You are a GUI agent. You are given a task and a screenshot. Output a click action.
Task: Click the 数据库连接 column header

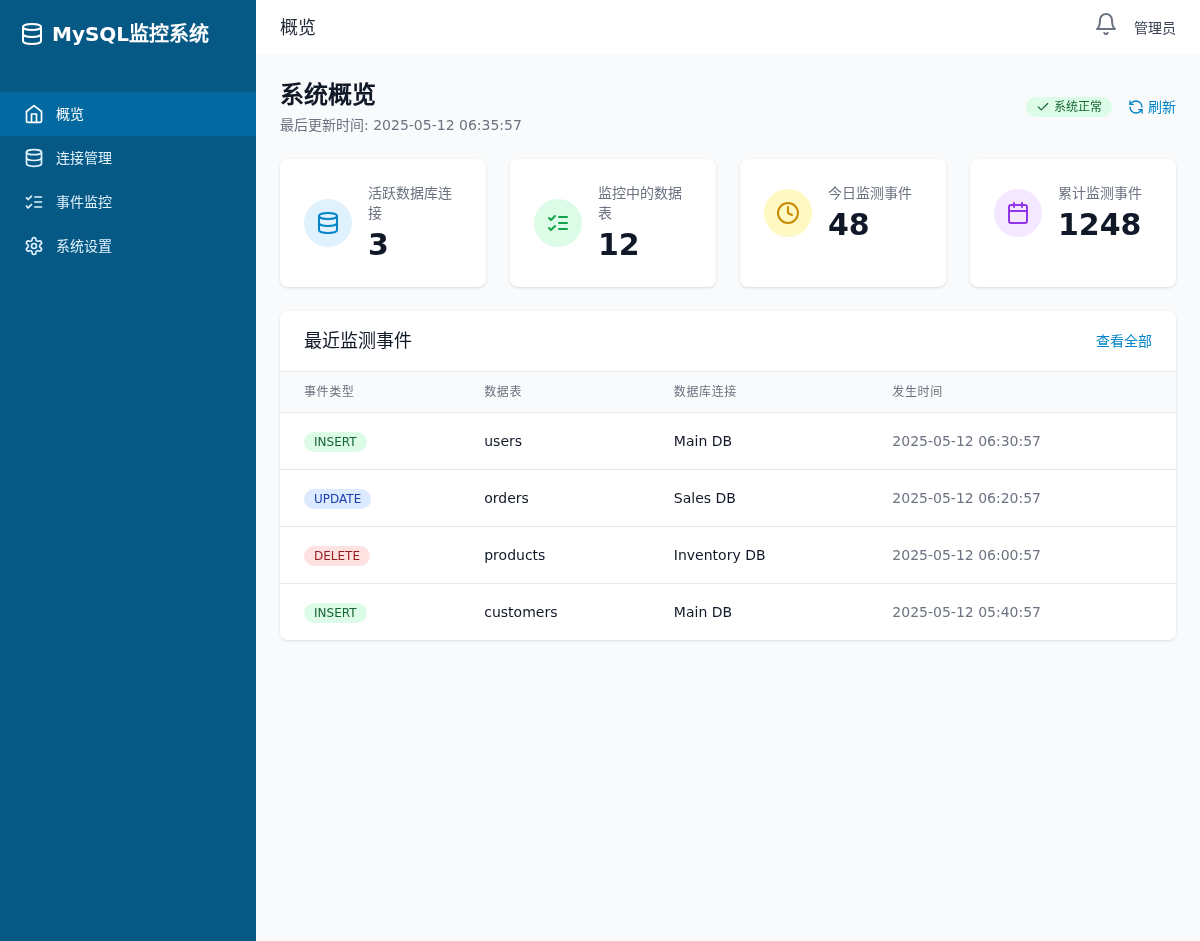(x=705, y=392)
